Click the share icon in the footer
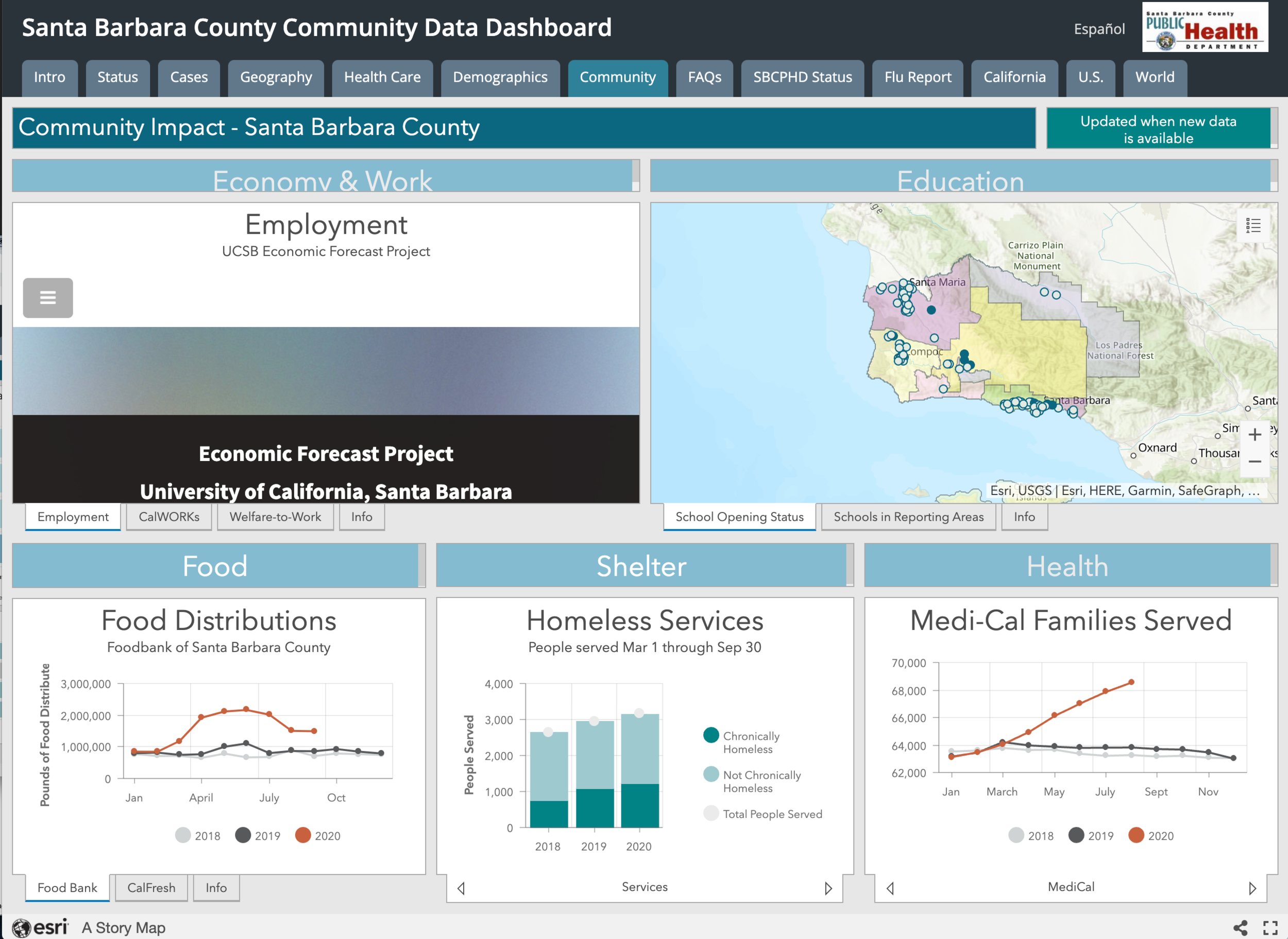The height and width of the screenshot is (939, 1288). [x=1240, y=927]
